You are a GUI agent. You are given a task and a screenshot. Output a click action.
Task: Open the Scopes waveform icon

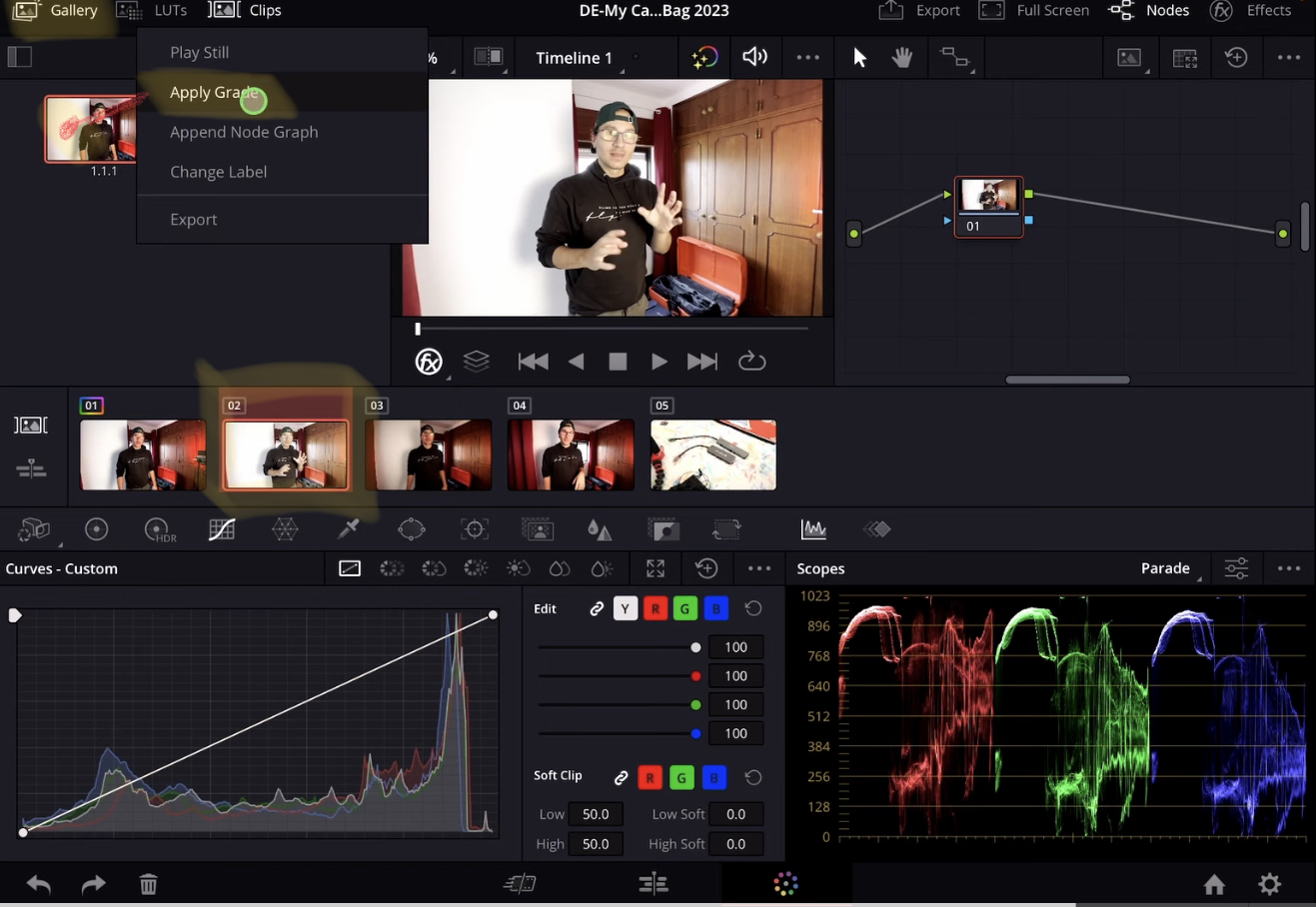pos(813,529)
